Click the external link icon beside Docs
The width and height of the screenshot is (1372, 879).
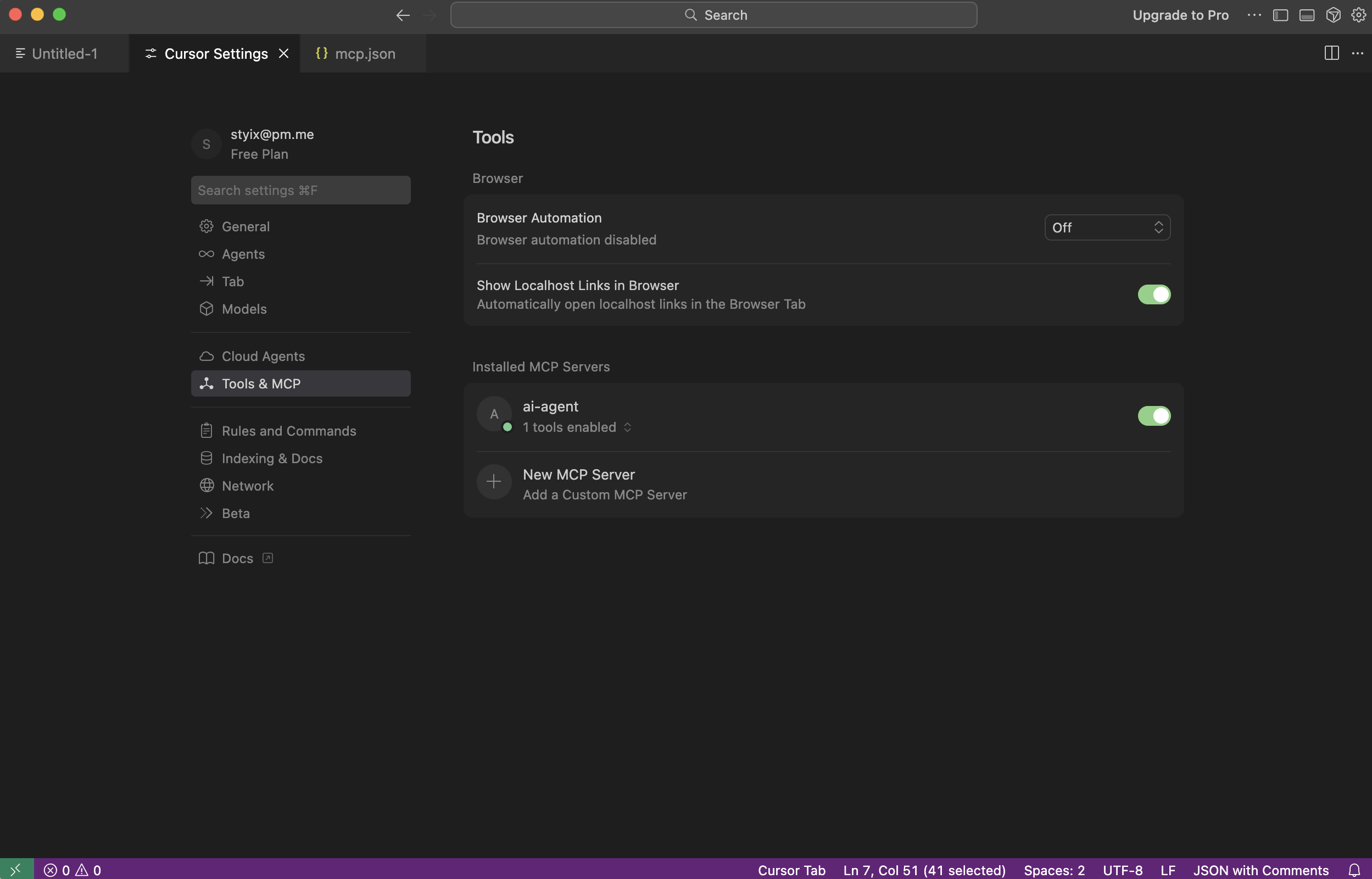click(x=267, y=558)
